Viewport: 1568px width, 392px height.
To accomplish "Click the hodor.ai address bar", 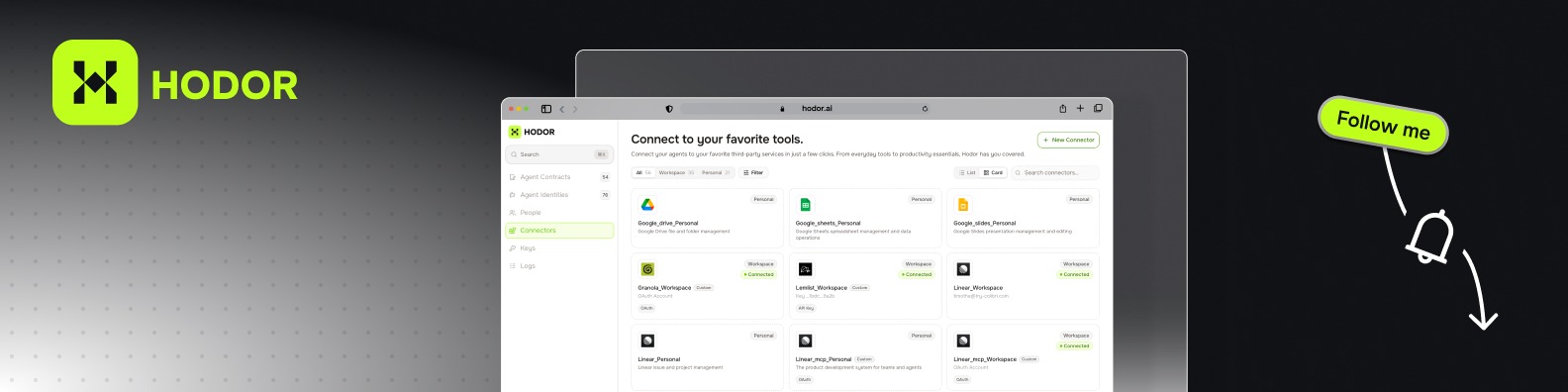I will pos(807,109).
